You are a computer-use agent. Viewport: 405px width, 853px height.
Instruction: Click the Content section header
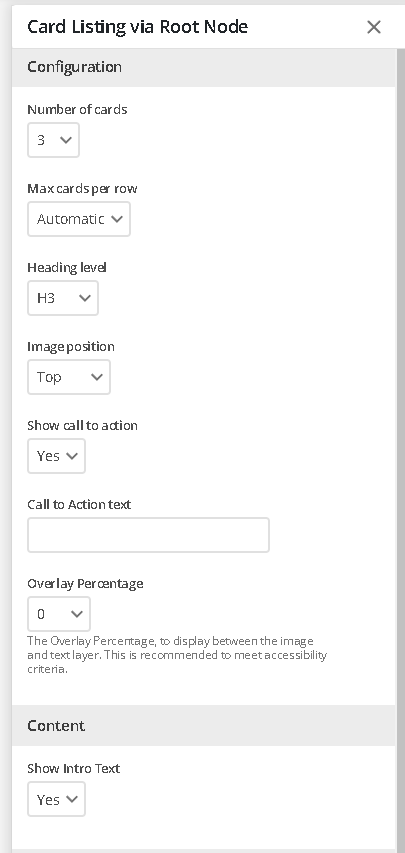tap(203, 725)
